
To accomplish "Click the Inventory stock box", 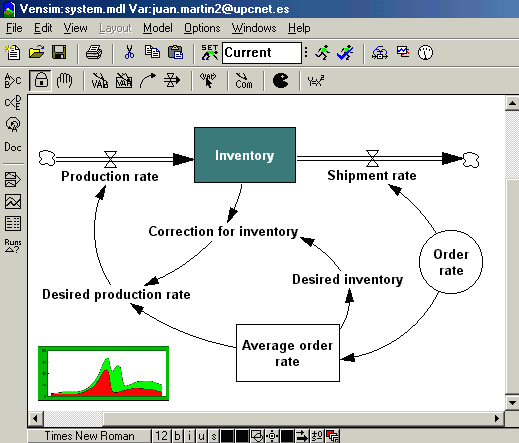I will [245, 155].
